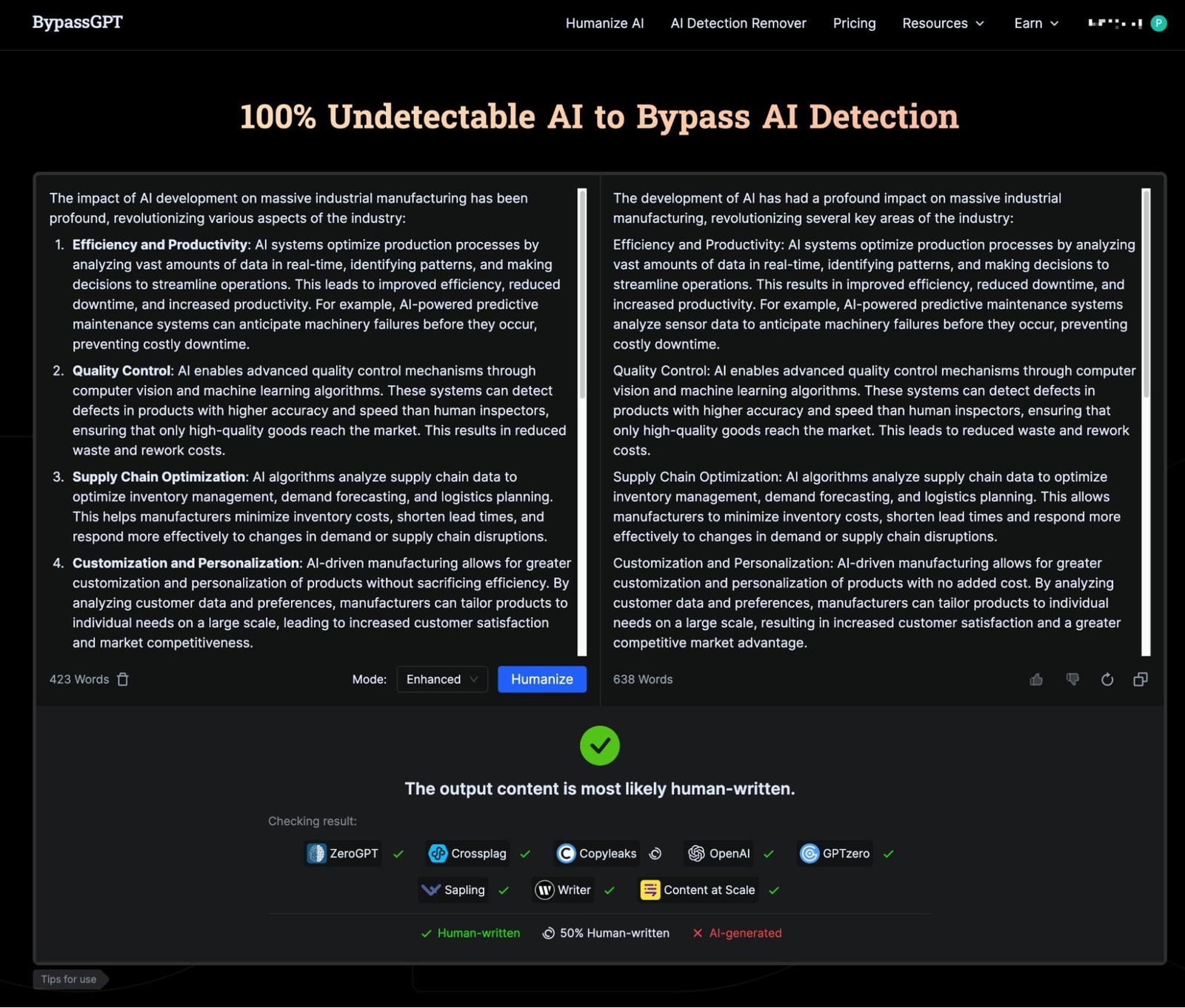Click the thumbs down feedback icon
1185x1008 pixels.
click(x=1072, y=679)
